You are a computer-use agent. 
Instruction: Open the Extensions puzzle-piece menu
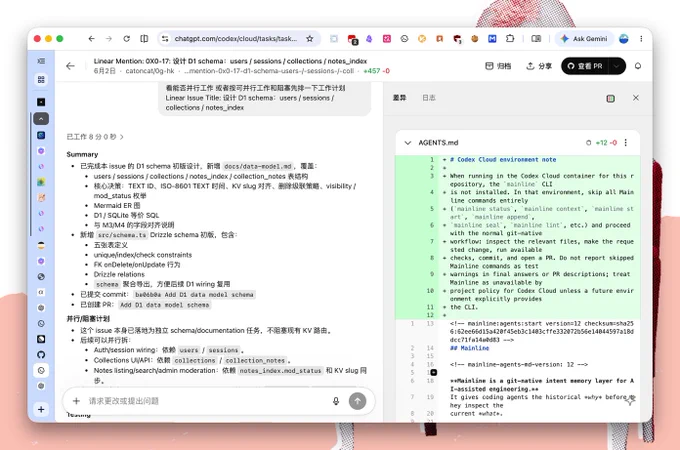510,39
